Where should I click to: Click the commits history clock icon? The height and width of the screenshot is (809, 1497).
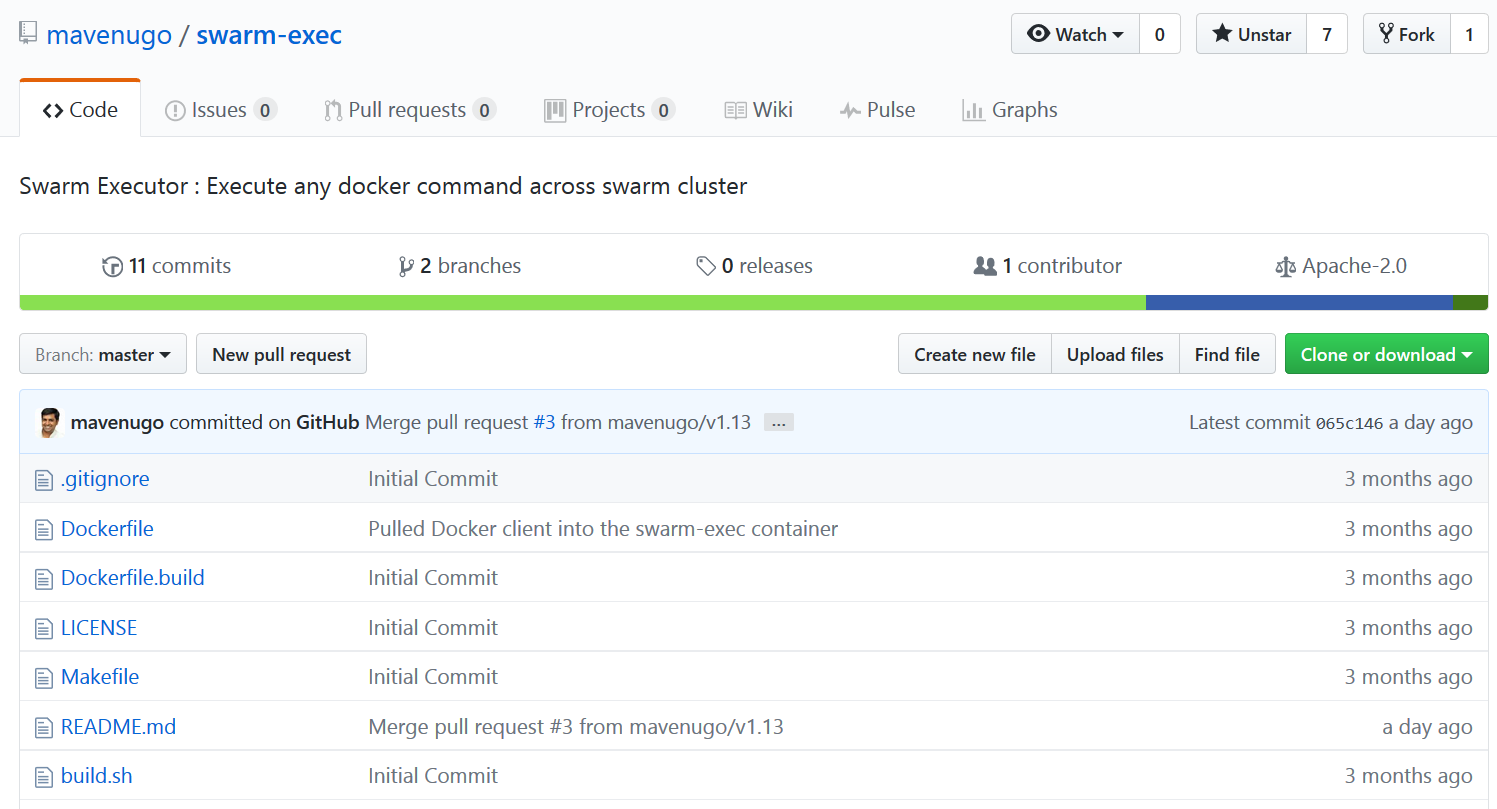113,266
